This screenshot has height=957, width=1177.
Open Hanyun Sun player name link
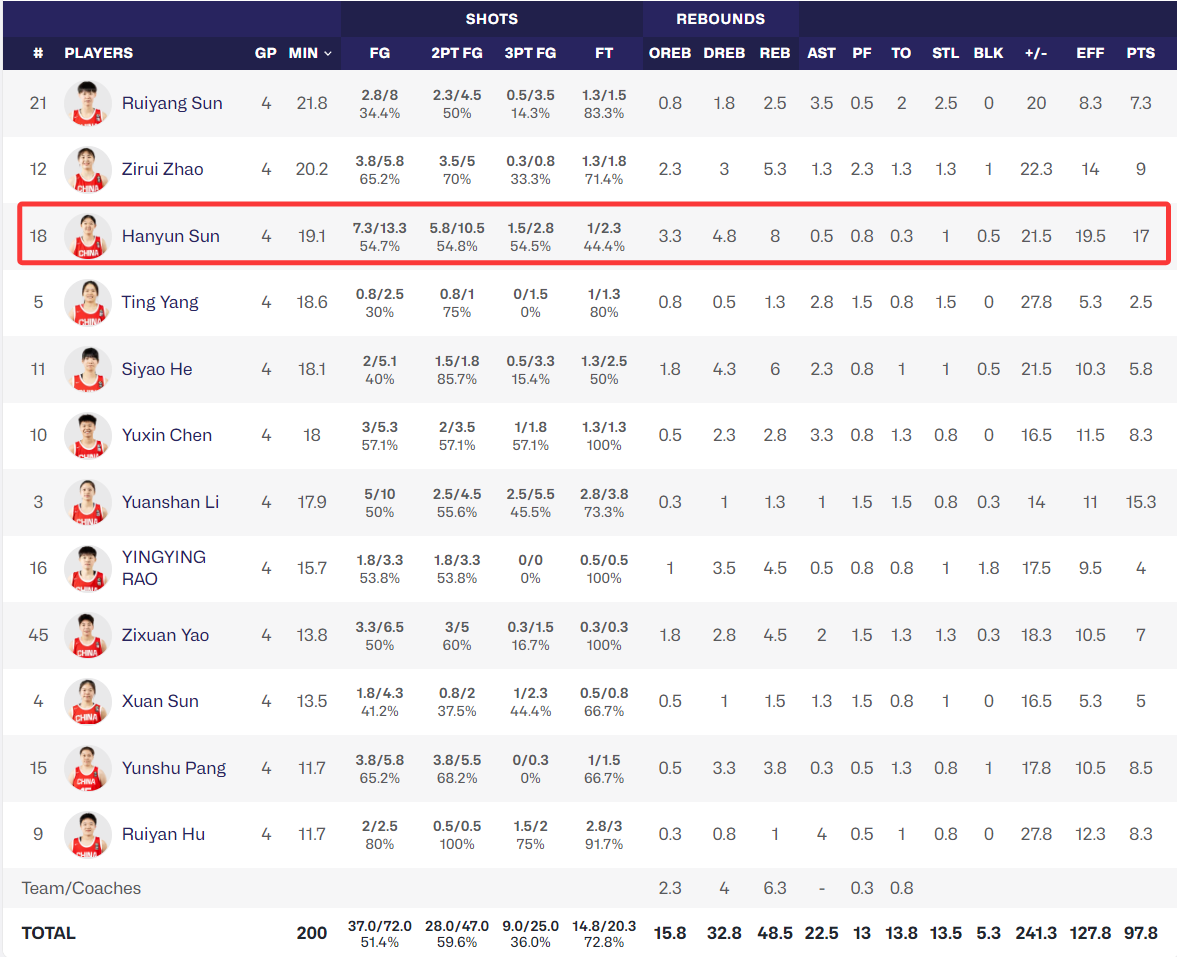click(x=170, y=236)
